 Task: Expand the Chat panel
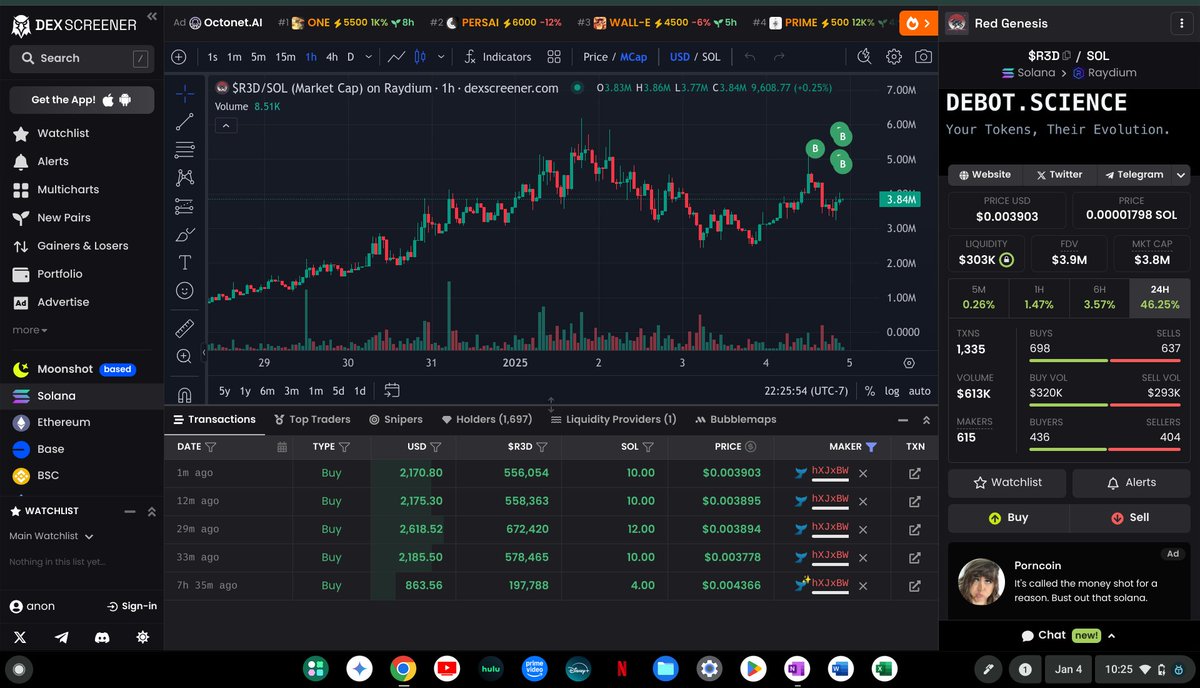(1068, 635)
